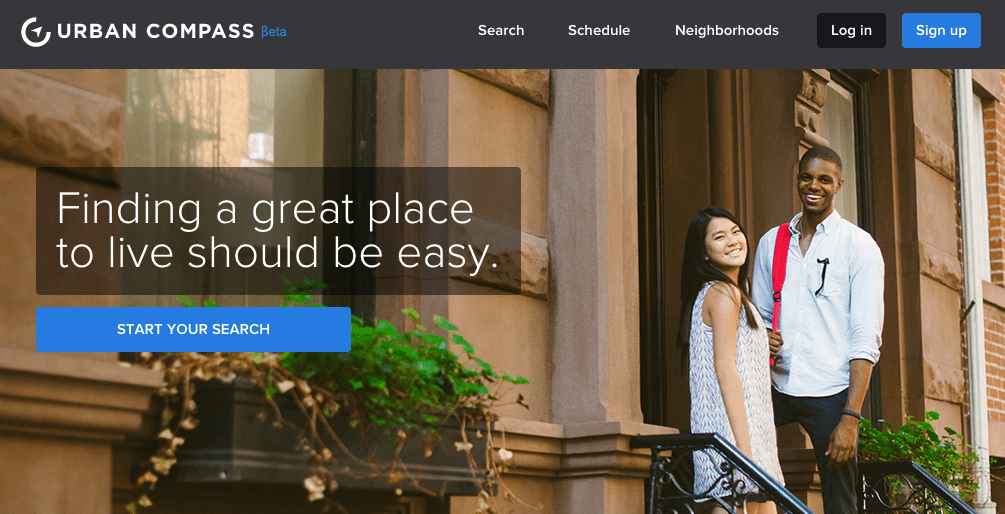Click the carved stone ornament above the man
This screenshot has height=514, width=1005.
(809, 106)
